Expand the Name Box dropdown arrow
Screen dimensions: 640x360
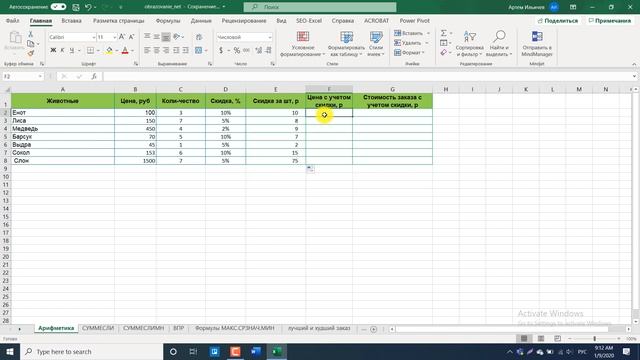tap(40, 76)
